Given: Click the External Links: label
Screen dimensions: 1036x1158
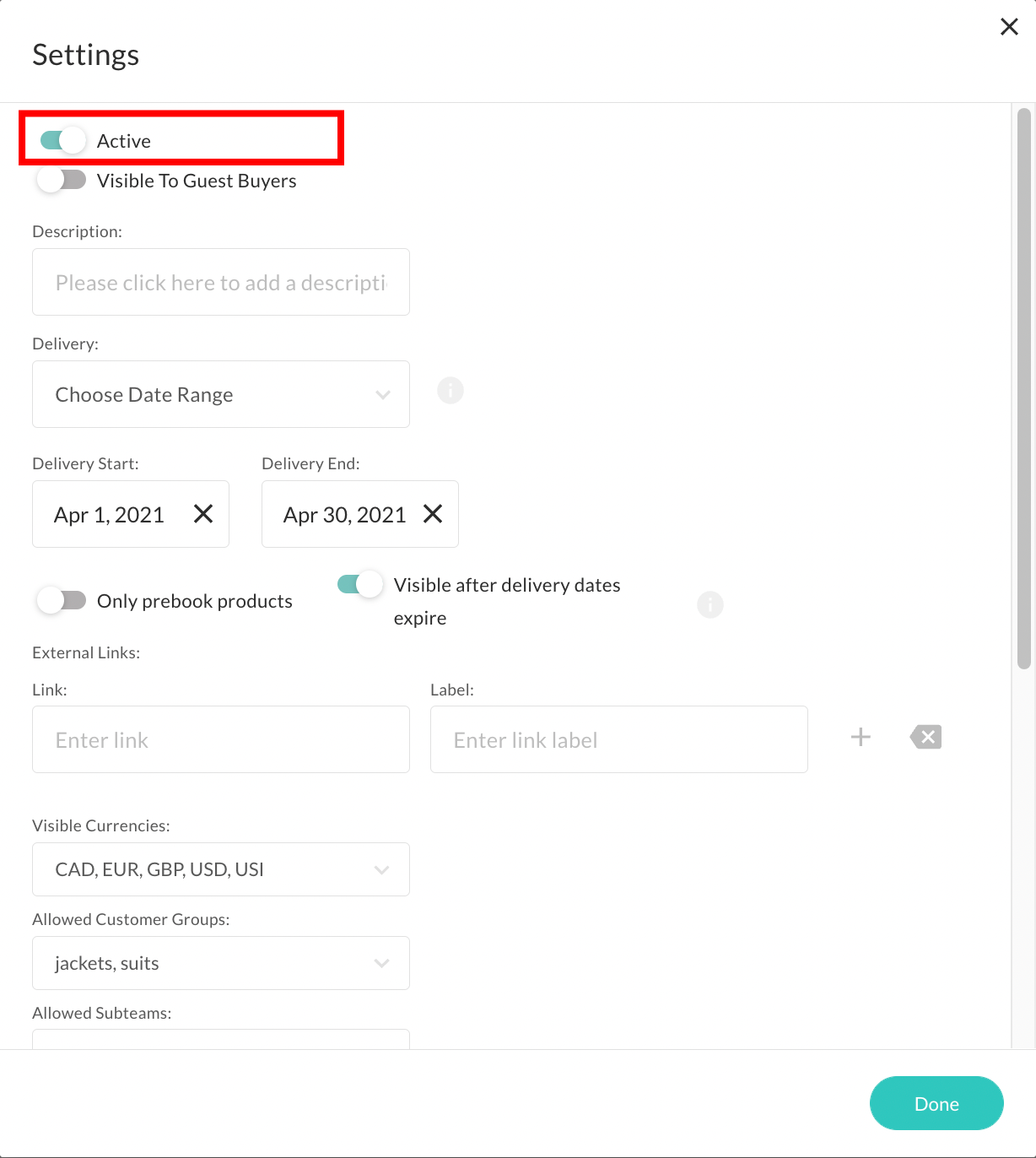Looking at the screenshot, I should pyautogui.click(x=86, y=652).
